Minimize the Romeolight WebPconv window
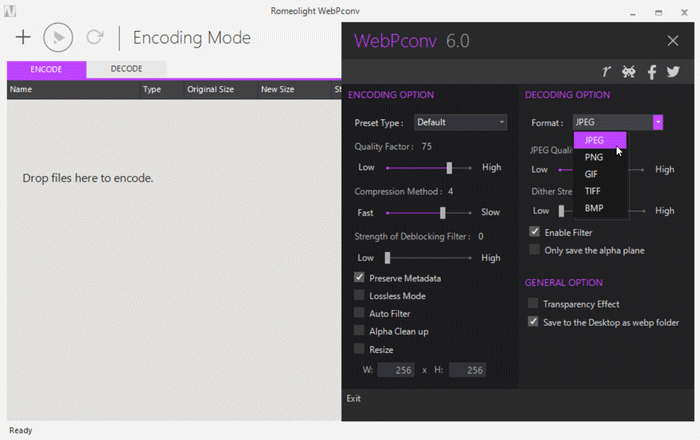Screen dimensions: 700x440 pyautogui.click(x=633, y=12)
